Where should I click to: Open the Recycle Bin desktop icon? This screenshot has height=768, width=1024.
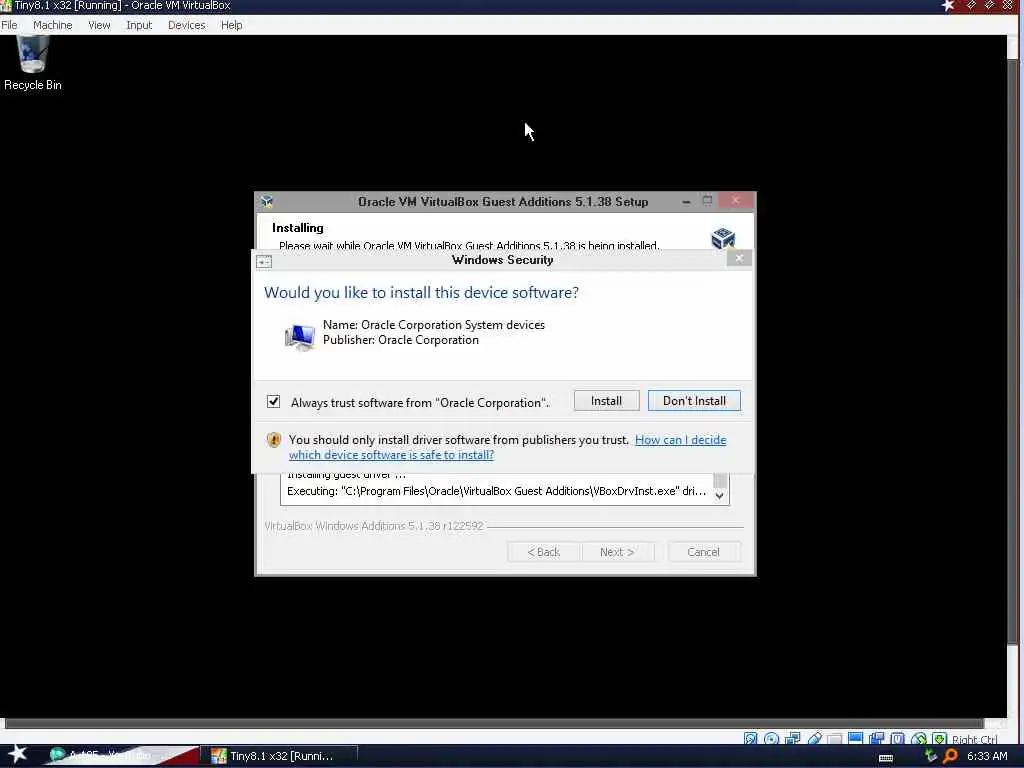pyautogui.click(x=32, y=63)
